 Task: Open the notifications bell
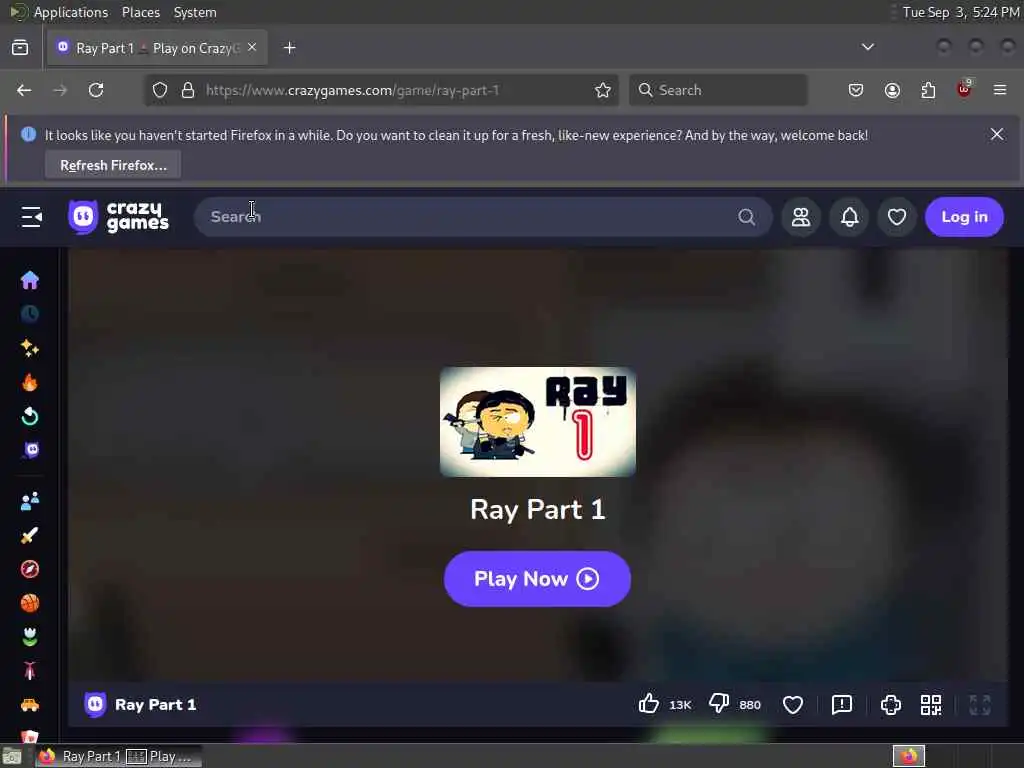click(x=850, y=217)
